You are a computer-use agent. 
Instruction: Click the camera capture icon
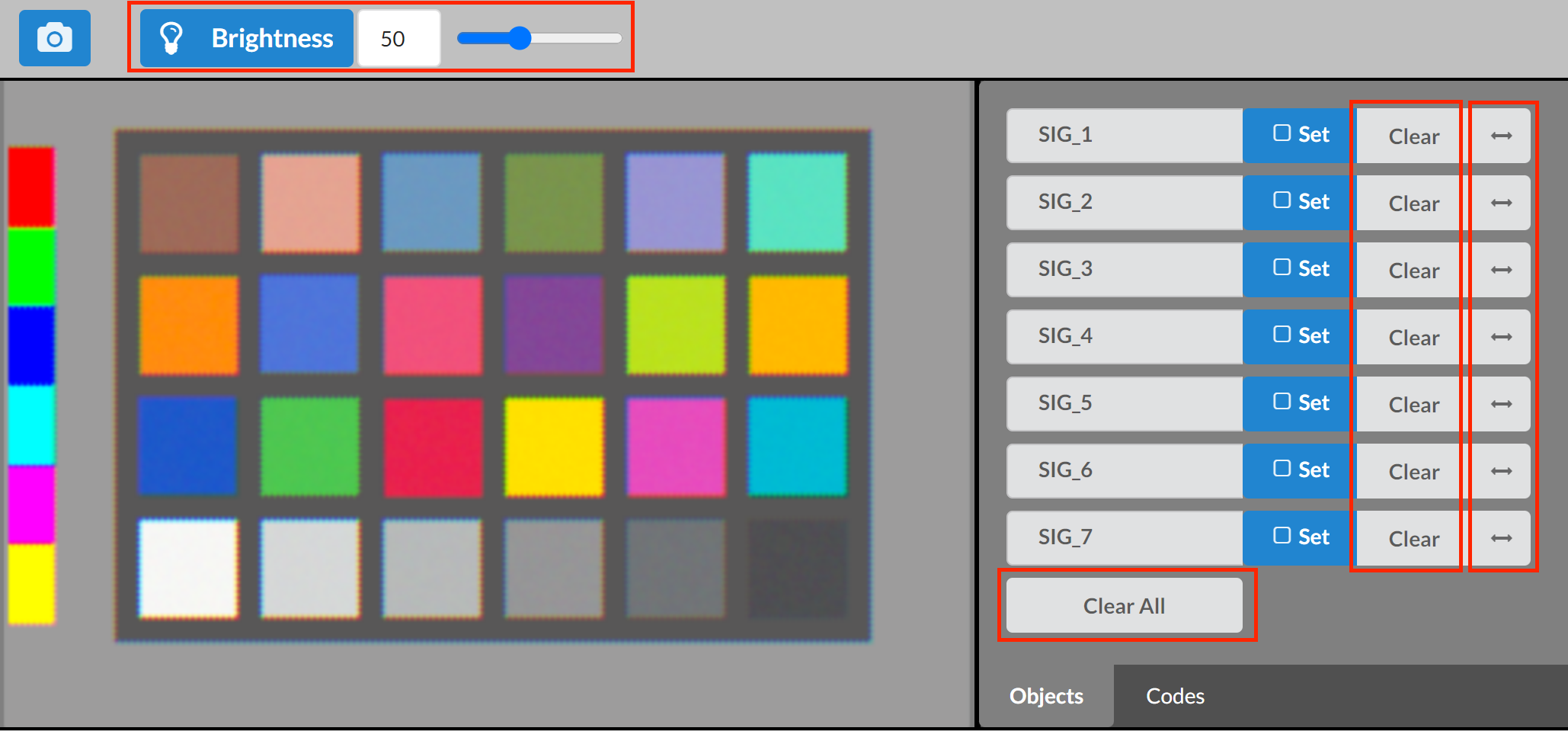click(x=53, y=37)
